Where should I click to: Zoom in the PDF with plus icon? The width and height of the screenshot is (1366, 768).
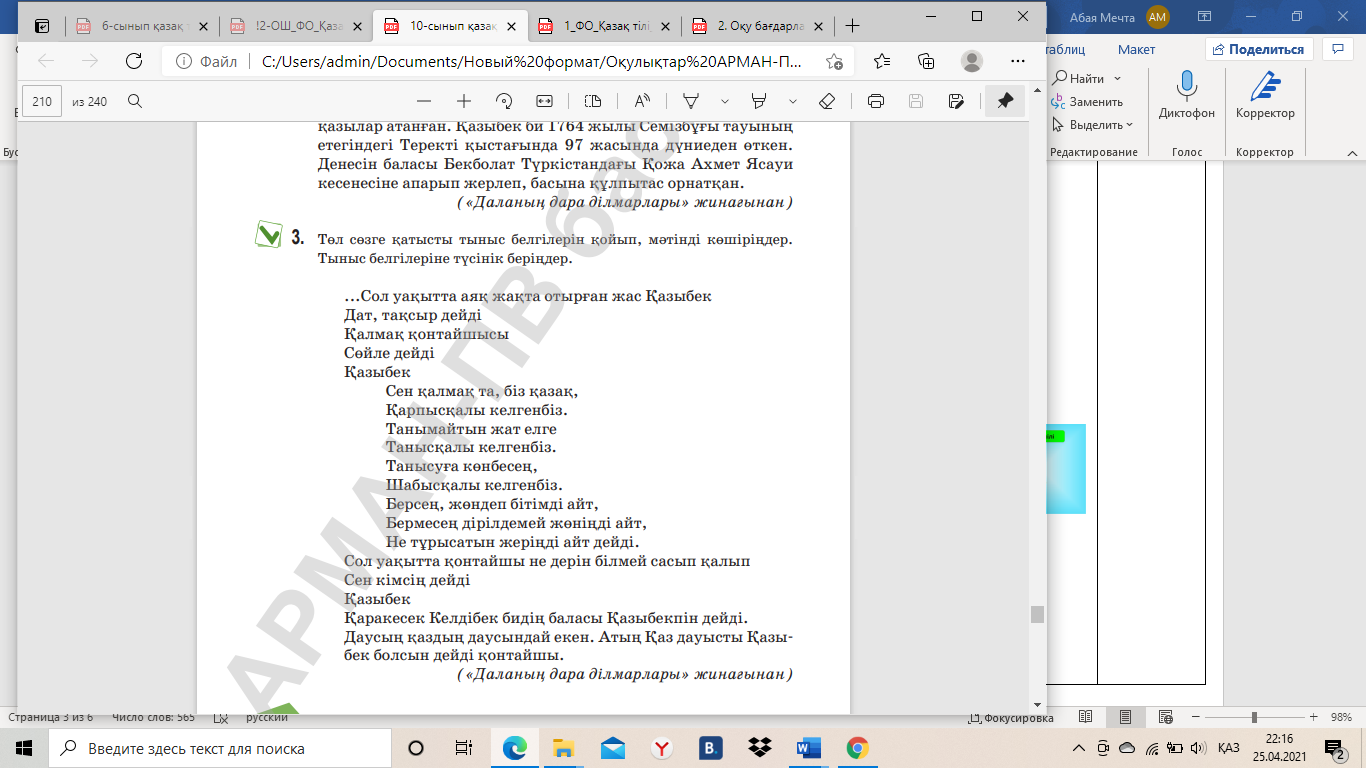pos(464,101)
